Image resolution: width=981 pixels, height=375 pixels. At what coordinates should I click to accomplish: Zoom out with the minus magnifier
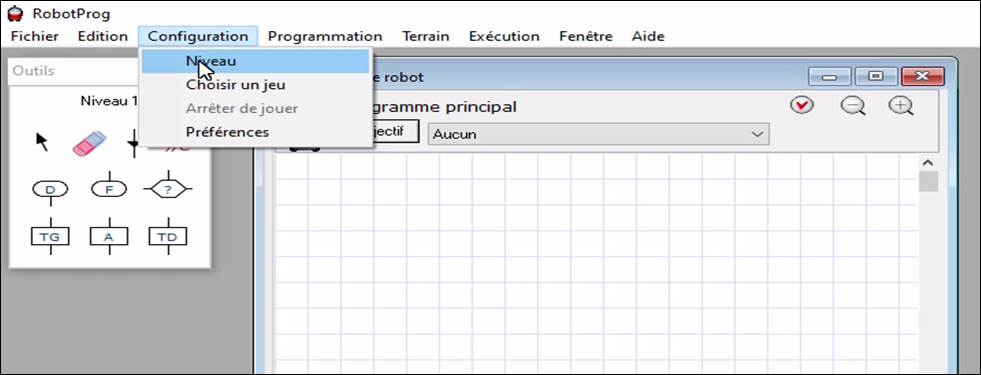pyautogui.click(x=853, y=106)
